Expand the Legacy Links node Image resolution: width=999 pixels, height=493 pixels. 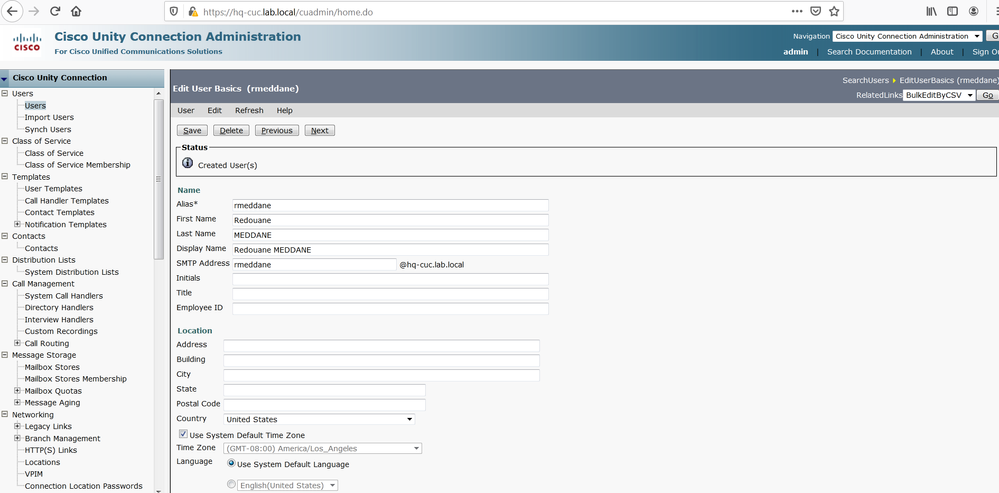click(17, 426)
